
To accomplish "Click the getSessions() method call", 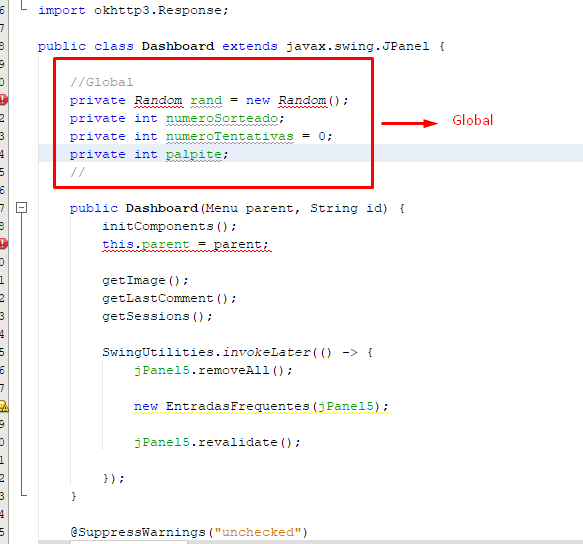I will (x=157, y=316).
